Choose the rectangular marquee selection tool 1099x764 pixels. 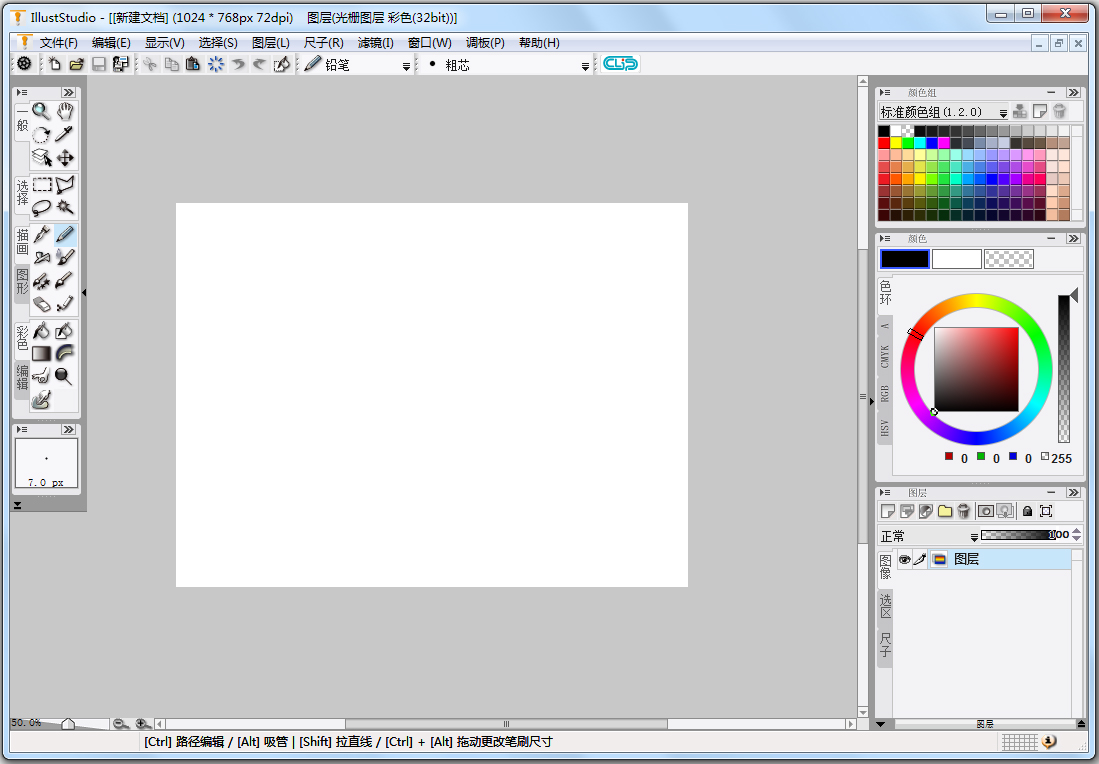pos(42,185)
